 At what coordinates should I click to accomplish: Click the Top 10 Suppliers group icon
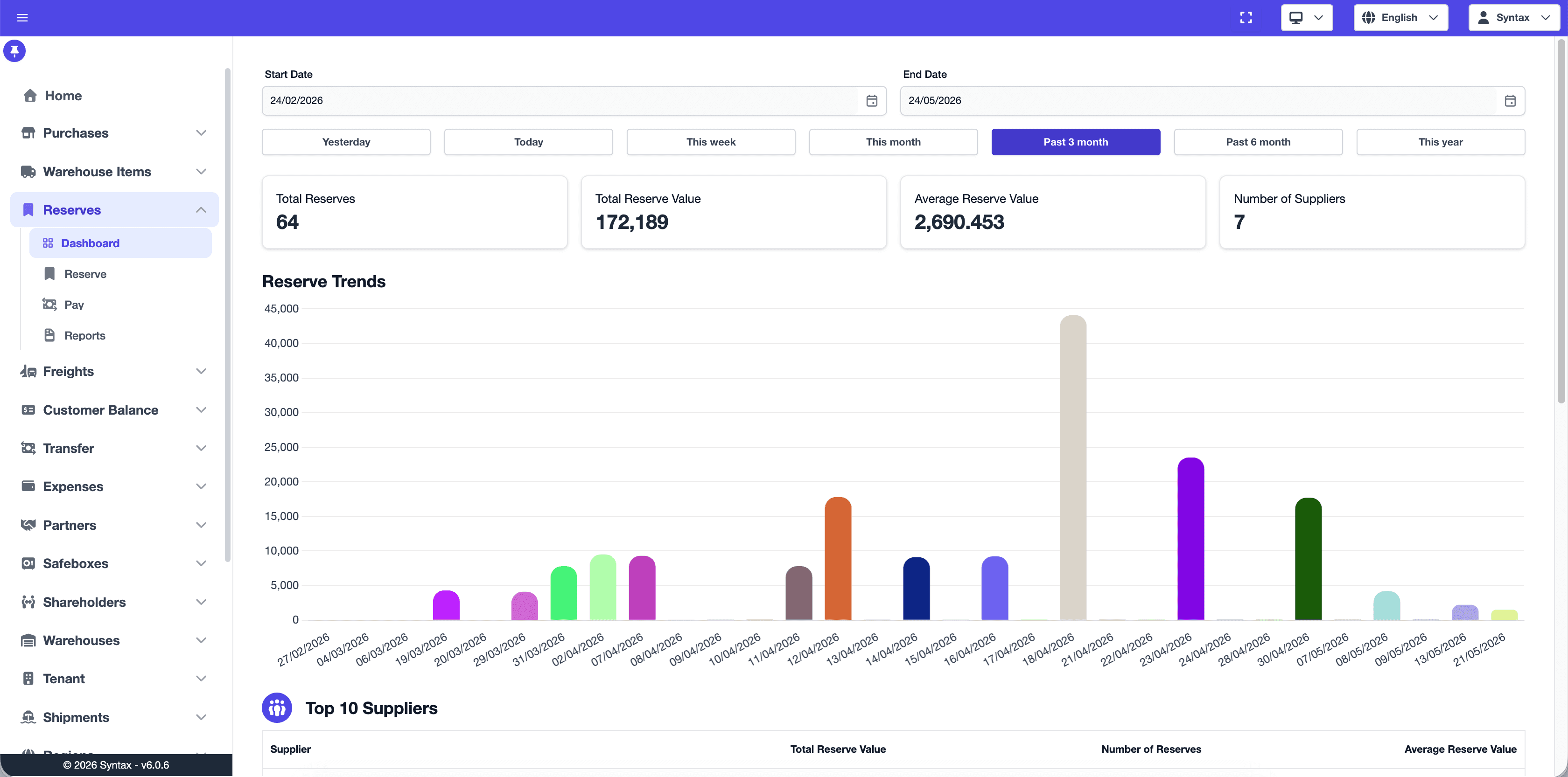click(x=277, y=708)
